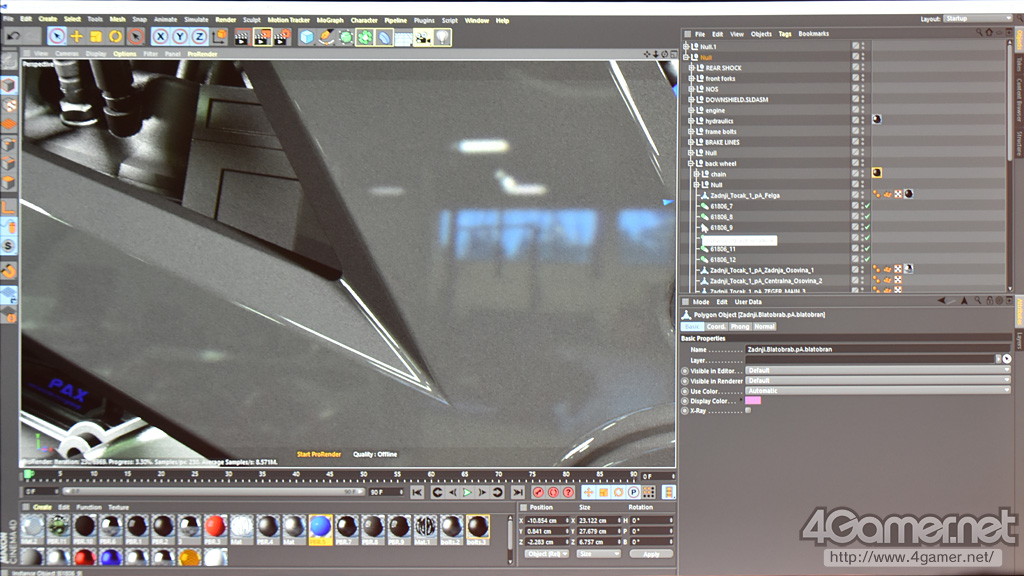1024x576 pixels.
Task: Activate the Scale tool
Action: pyautogui.click(x=96, y=37)
